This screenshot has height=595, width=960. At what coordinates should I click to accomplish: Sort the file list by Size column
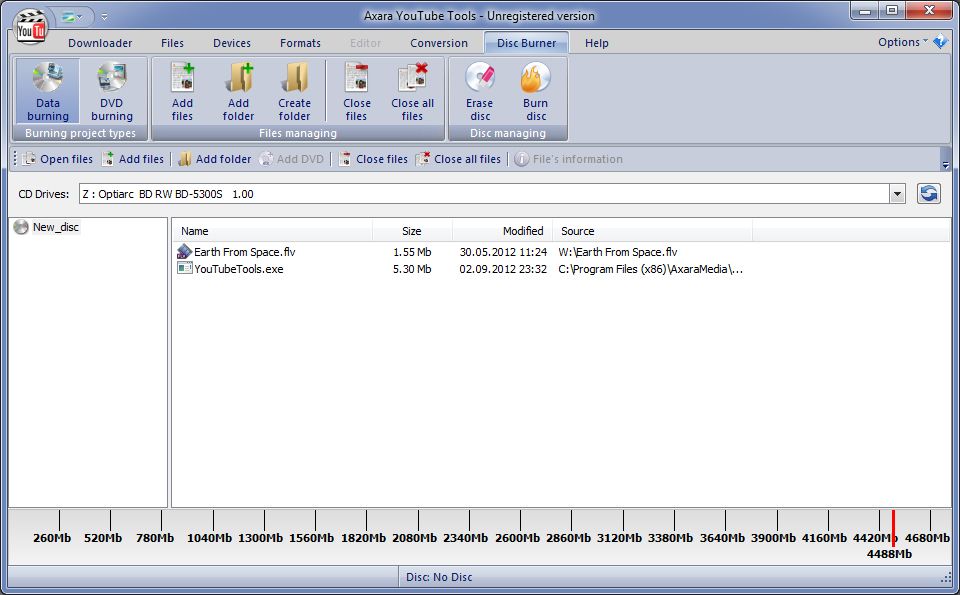coord(413,231)
